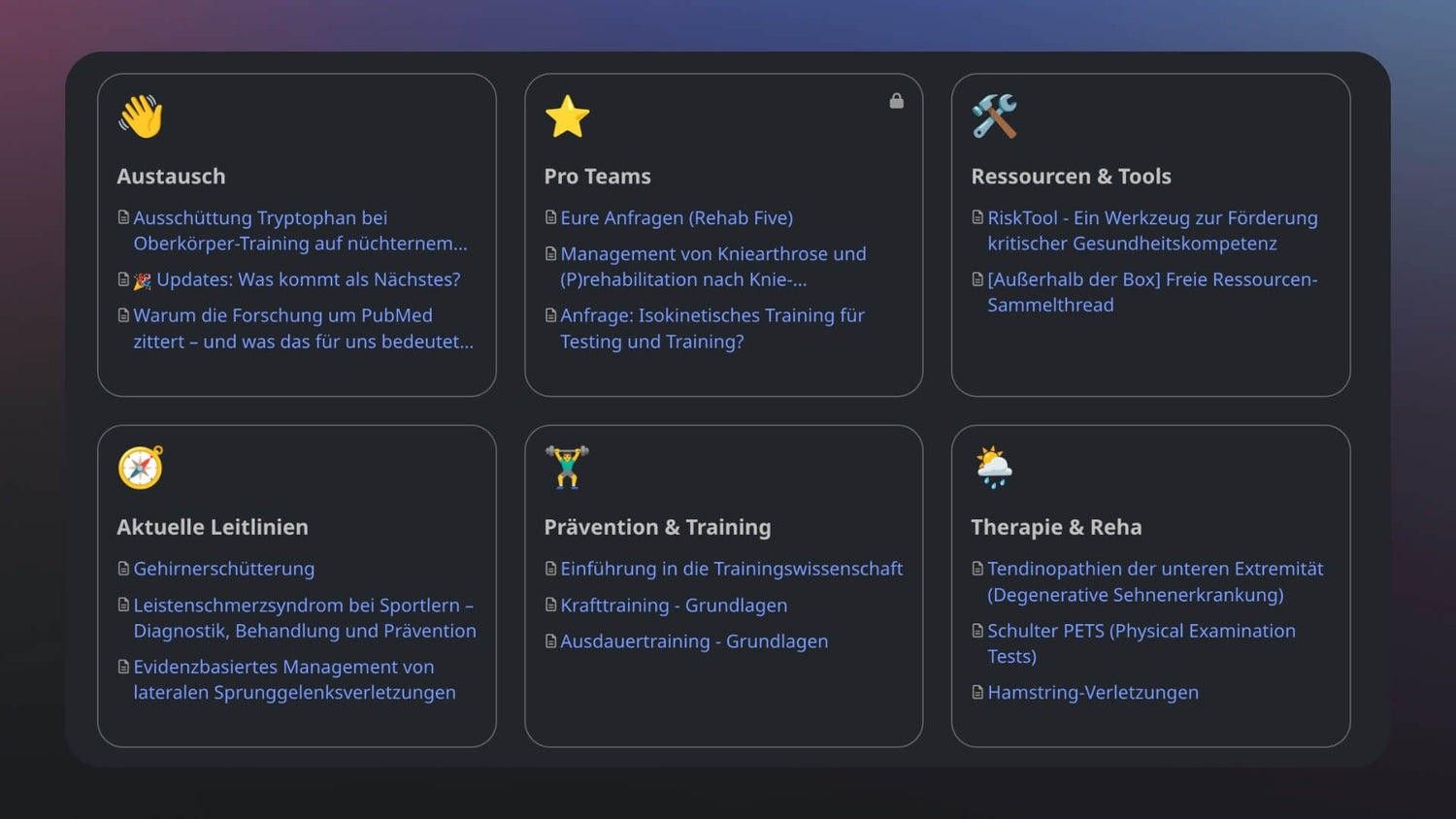Image resolution: width=1456 pixels, height=819 pixels.
Task: Open the Ressourcen & Tools category heading
Action: coord(1071,177)
